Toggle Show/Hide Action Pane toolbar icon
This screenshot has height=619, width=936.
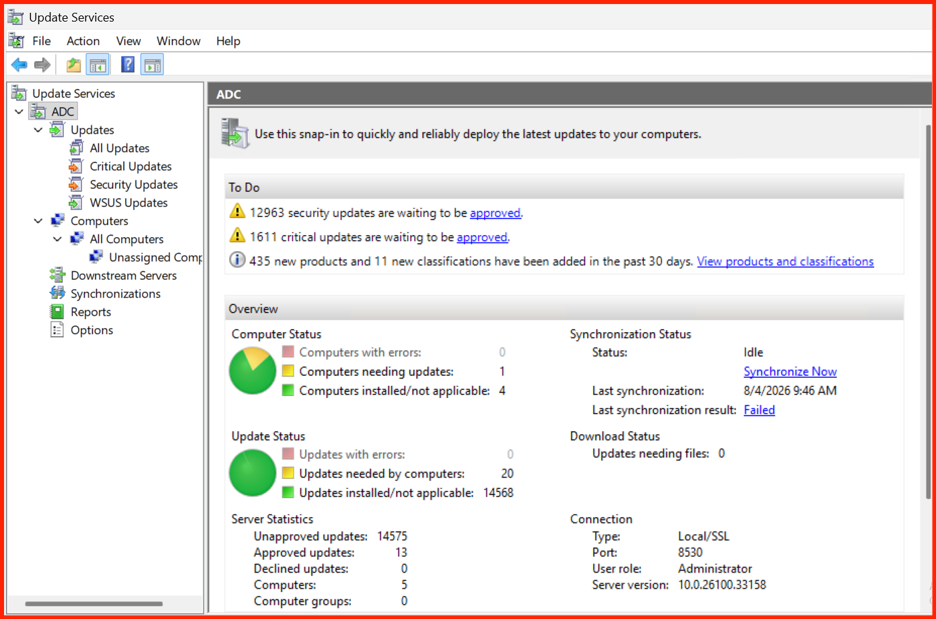click(x=152, y=65)
